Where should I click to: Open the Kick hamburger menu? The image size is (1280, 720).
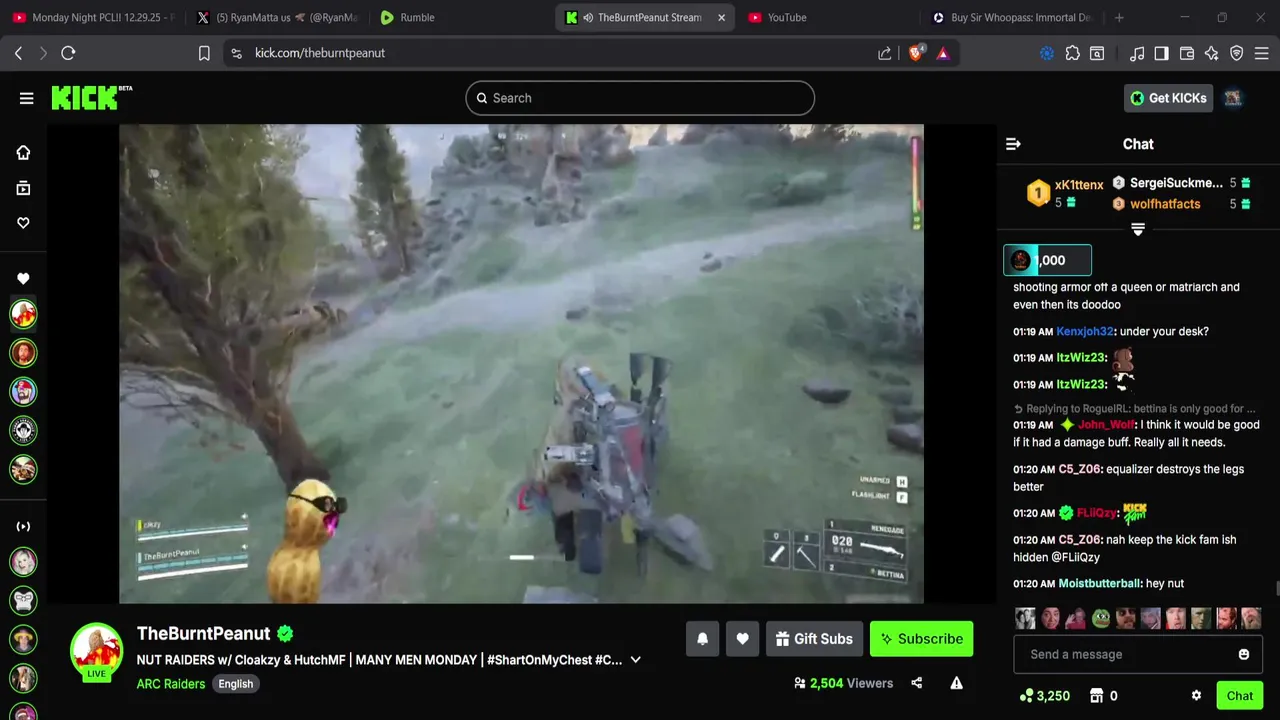(x=26, y=98)
